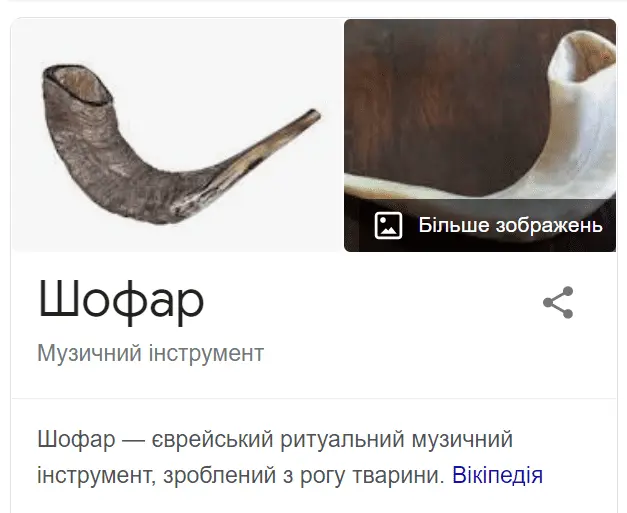Click the first word Шофар of the description
Image resolution: width=627 pixels, height=513 pixels.
tap(76, 439)
